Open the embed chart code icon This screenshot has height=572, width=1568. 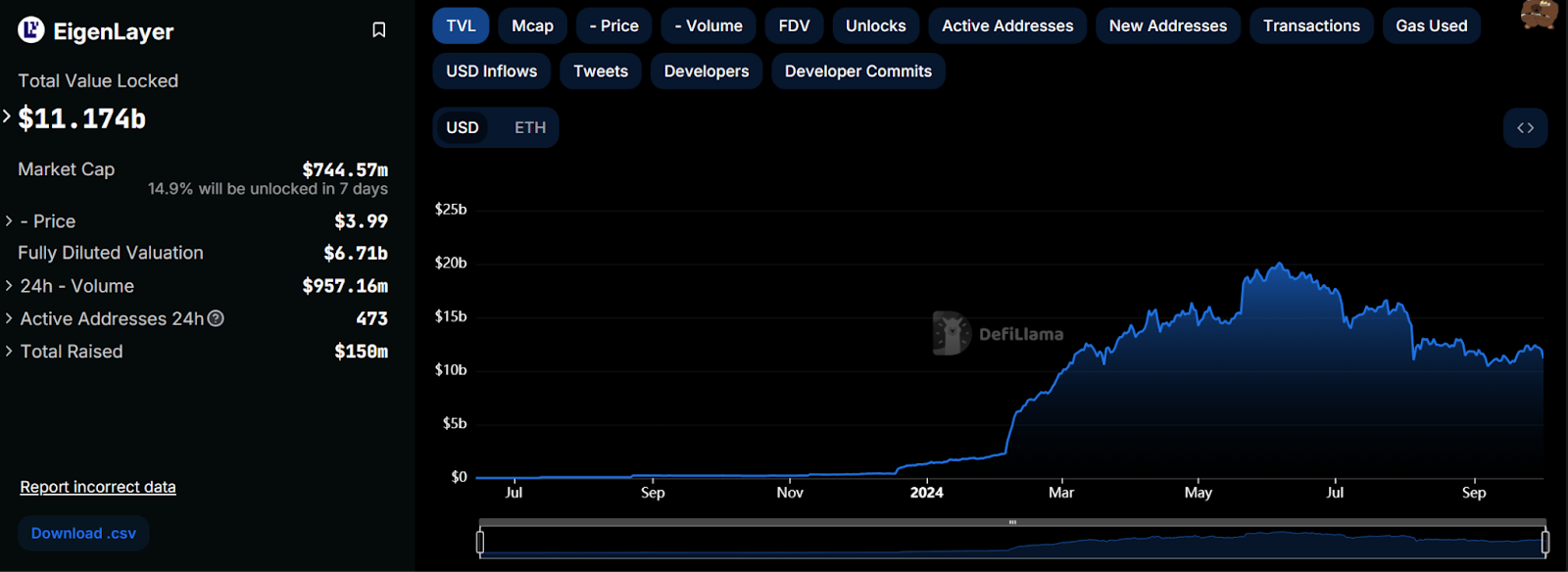point(1526,128)
